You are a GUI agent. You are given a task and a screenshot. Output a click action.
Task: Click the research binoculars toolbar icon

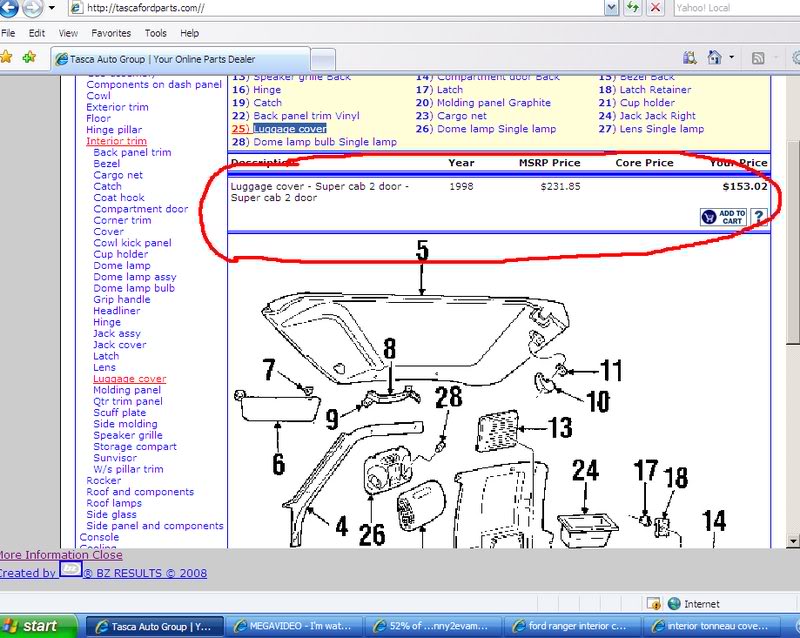point(690,57)
